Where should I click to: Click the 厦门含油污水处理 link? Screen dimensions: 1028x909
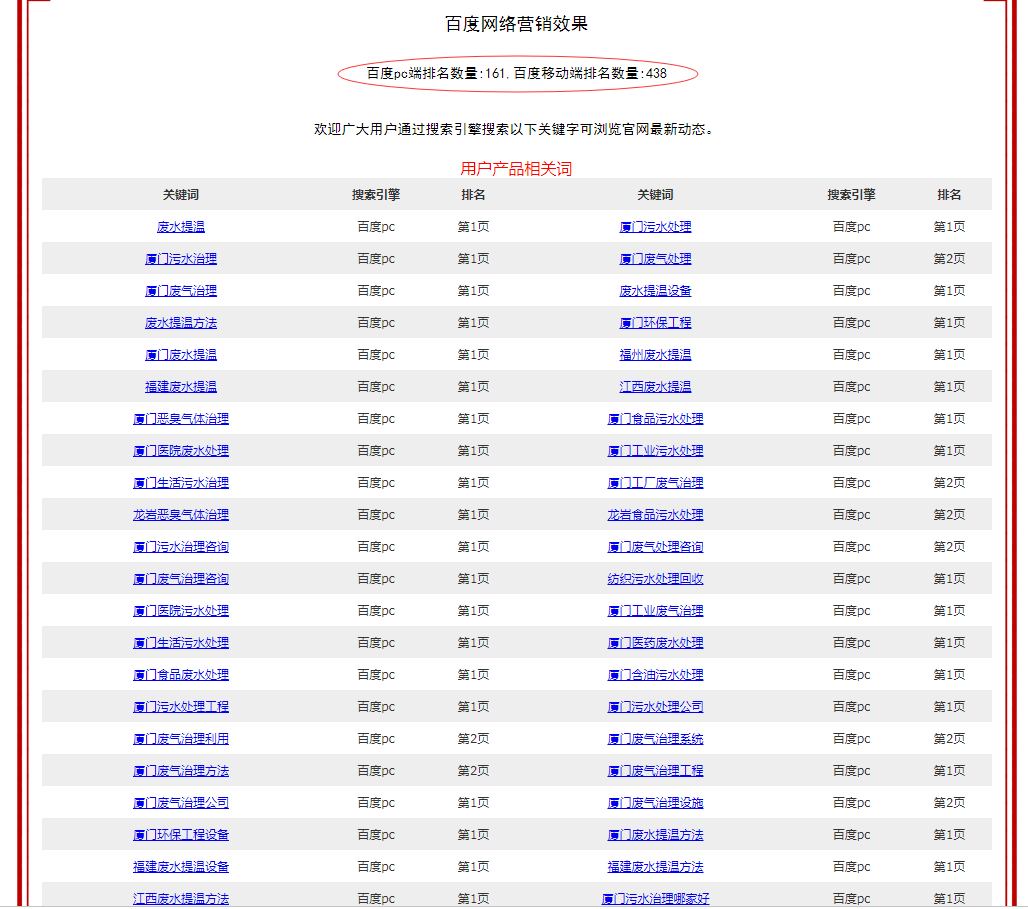[655, 675]
